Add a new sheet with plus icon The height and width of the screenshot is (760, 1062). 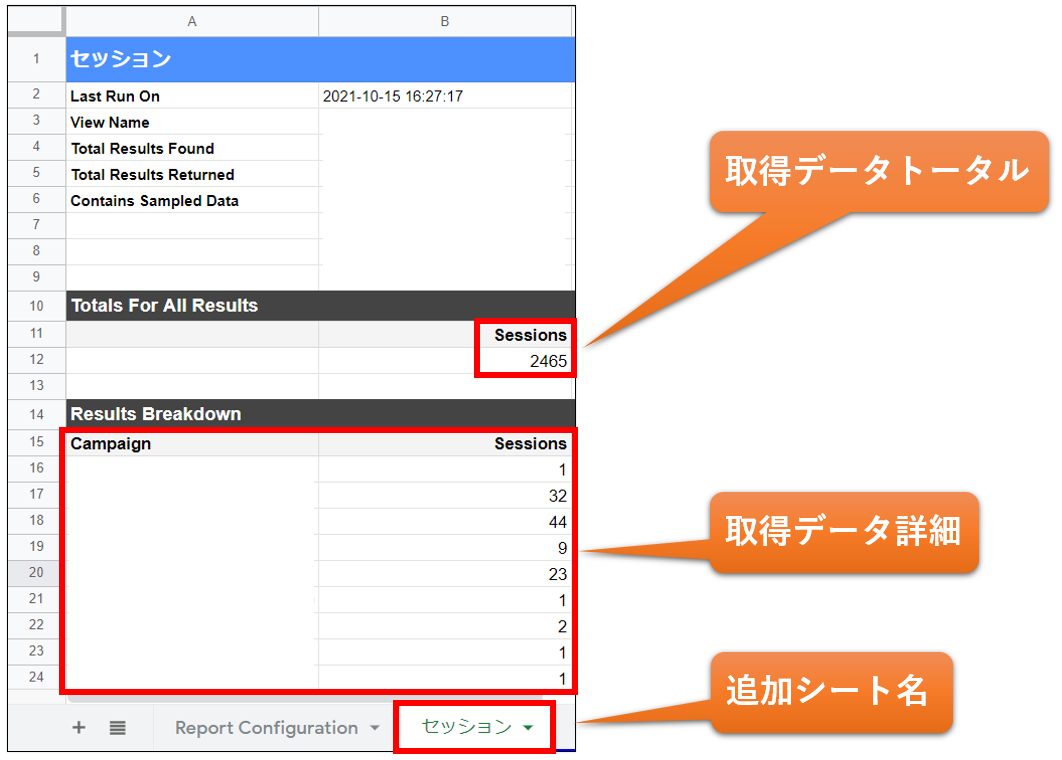click(x=79, y=727)
